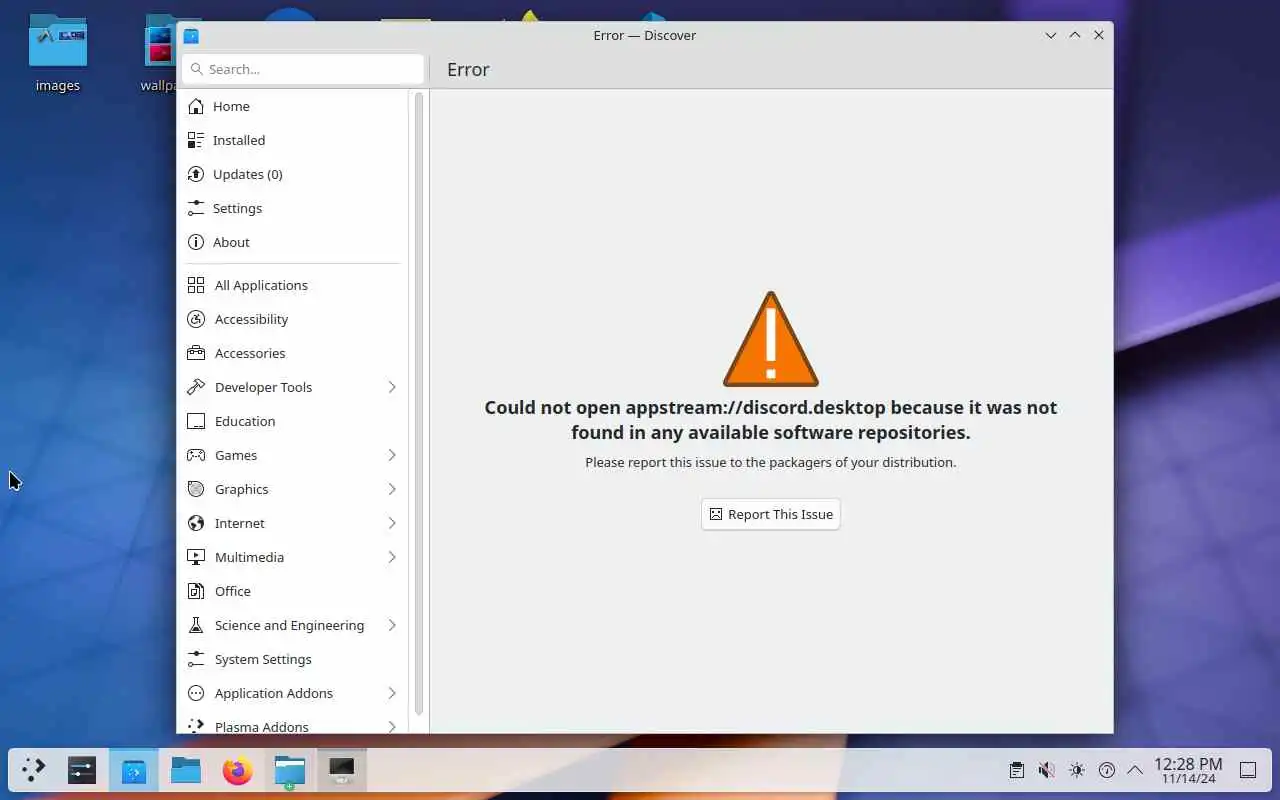Select the Accessories category label

[250, 353]
